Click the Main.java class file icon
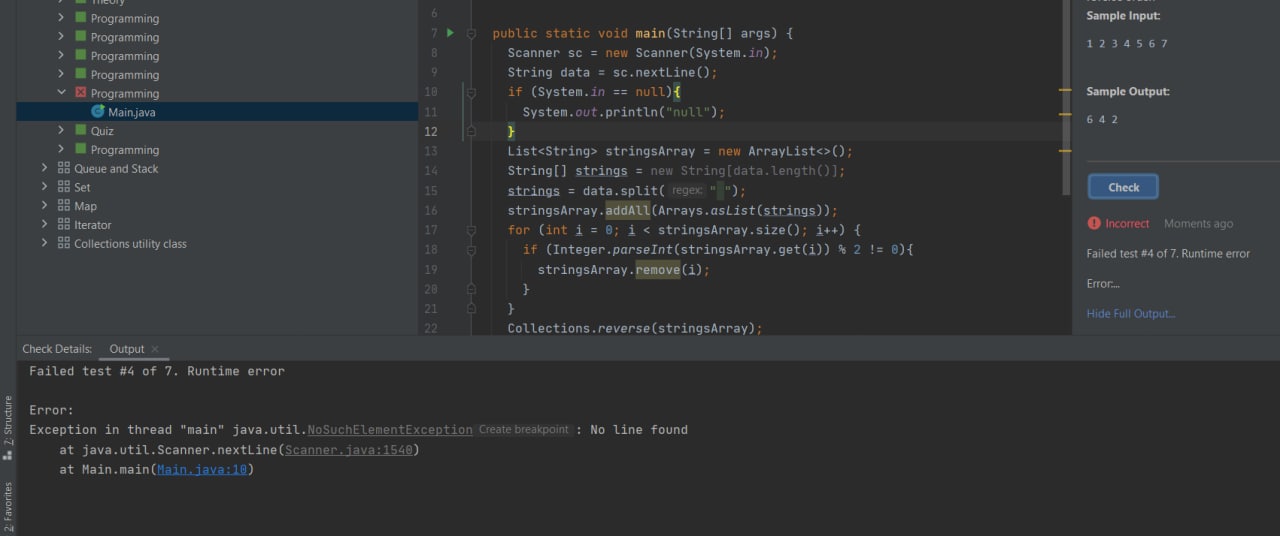This screenshot has width=1280, height=536. [x=97, y=112]
